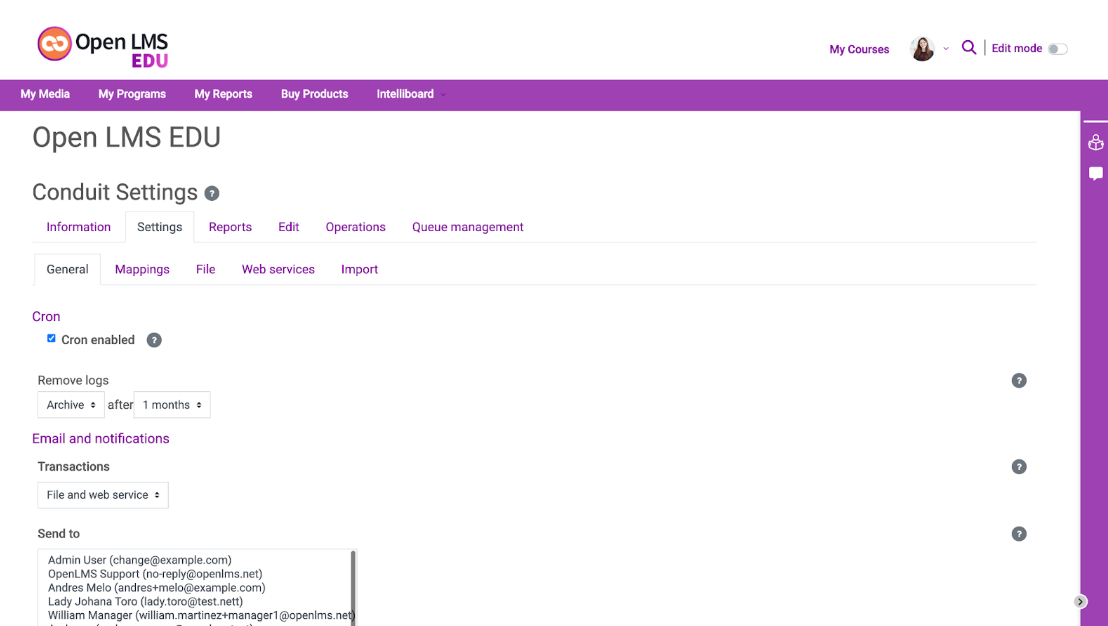Open the Import sub-tab
Image resolution: width=1108 pixels, height=626 pixels.
pyautogui.click(x=360, y=269)
